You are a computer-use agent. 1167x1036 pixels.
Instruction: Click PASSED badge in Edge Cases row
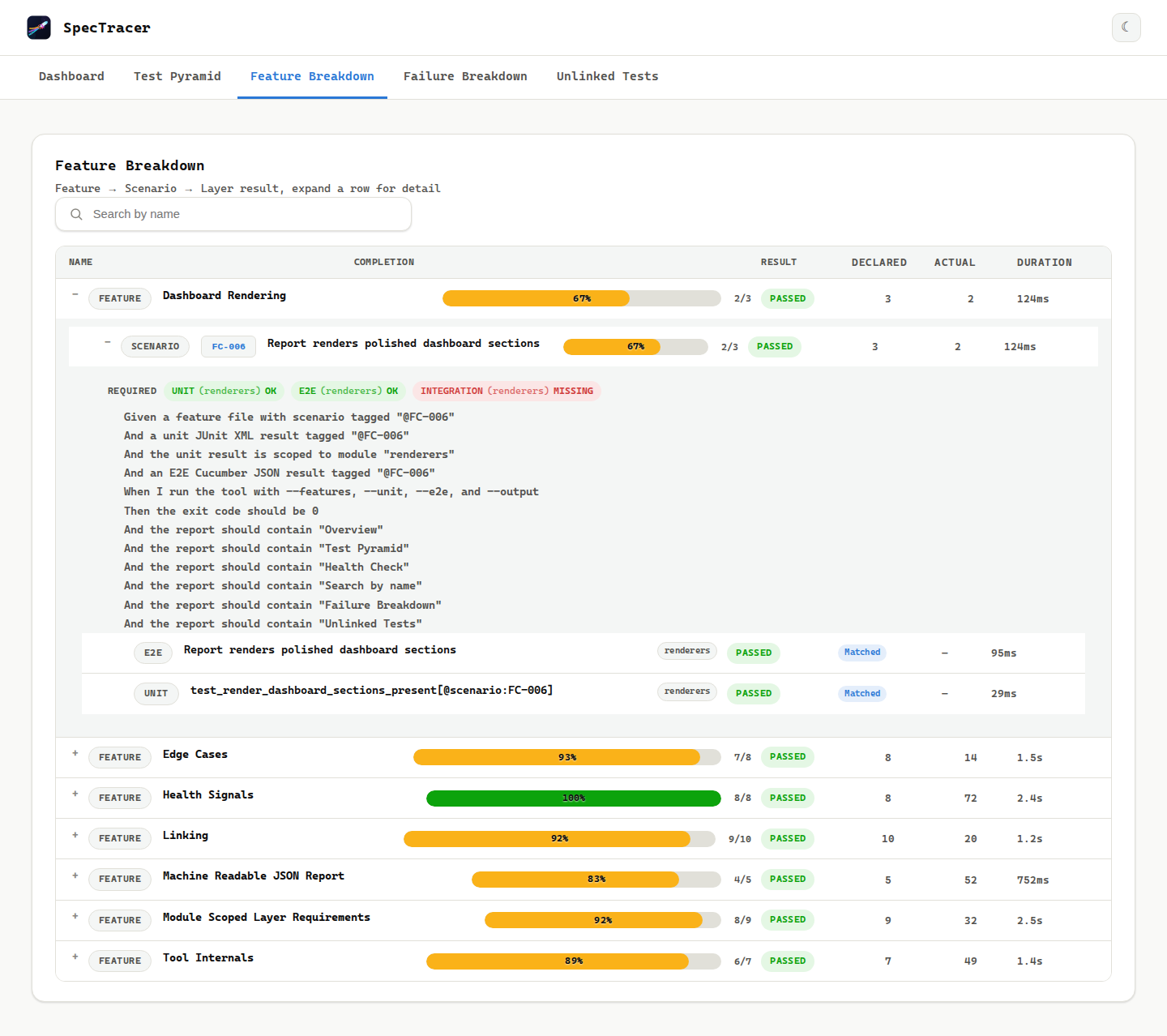tap(788, 757)
